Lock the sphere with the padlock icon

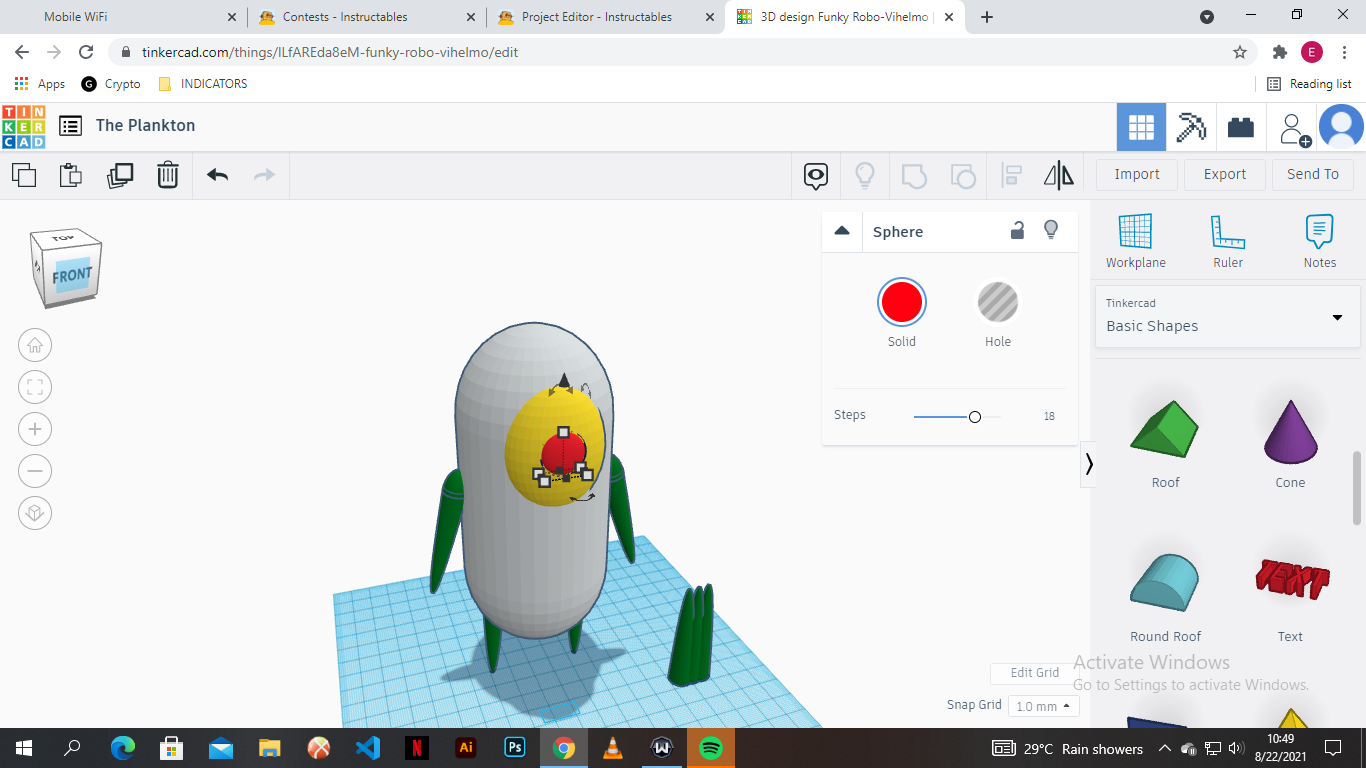tap(1017, 230)
